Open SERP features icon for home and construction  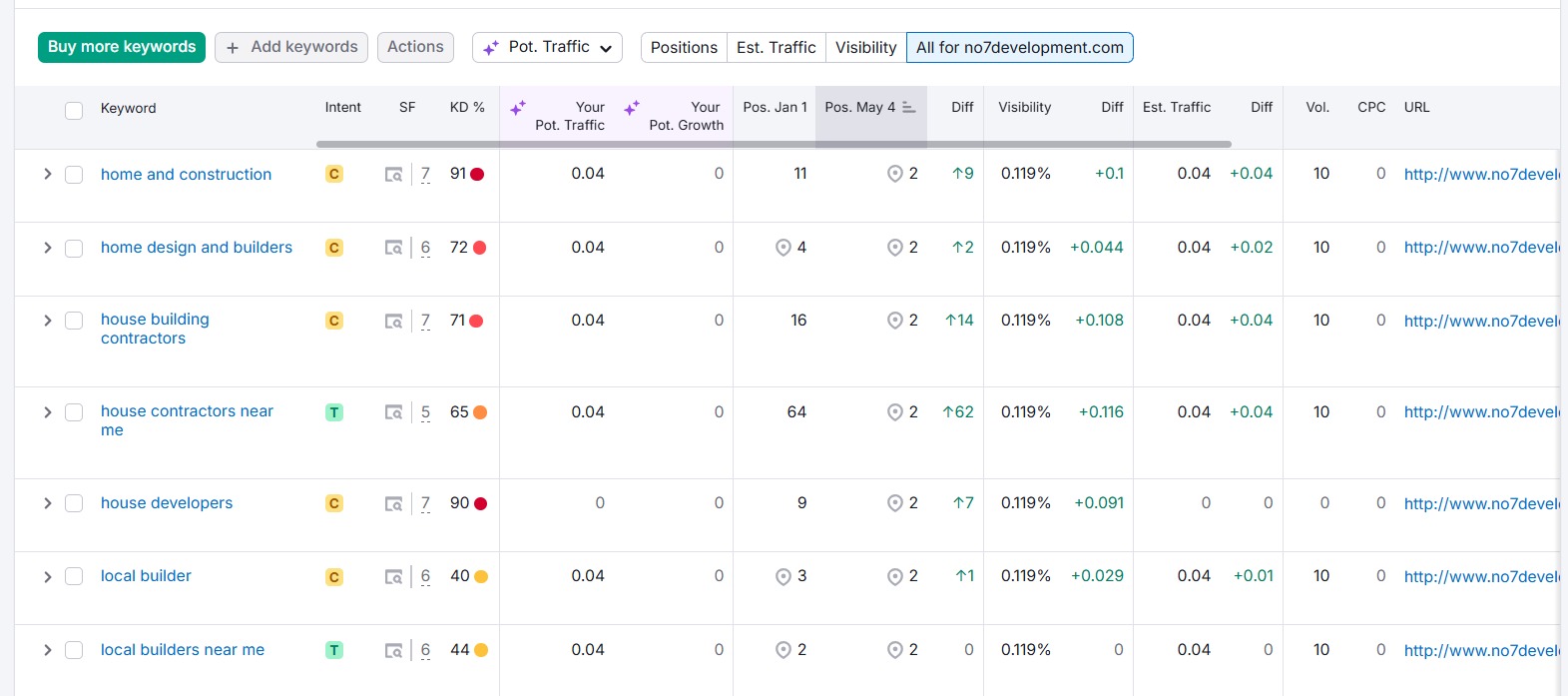[394, 175]
